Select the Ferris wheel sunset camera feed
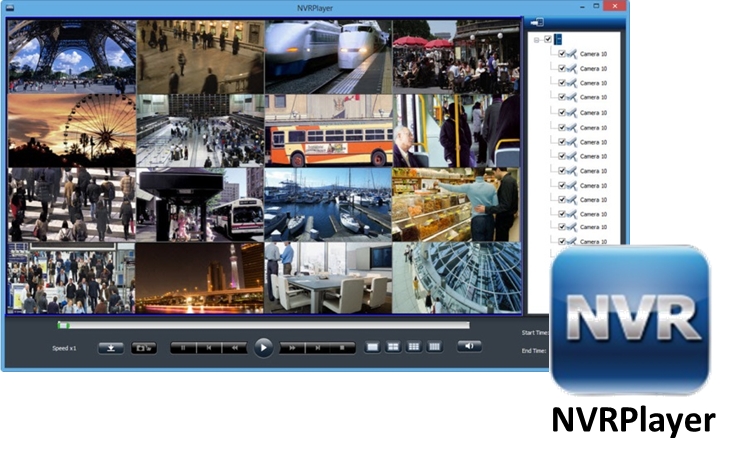Image resolution: width=748 pixels, height=465 pixels. coord(72,130)
